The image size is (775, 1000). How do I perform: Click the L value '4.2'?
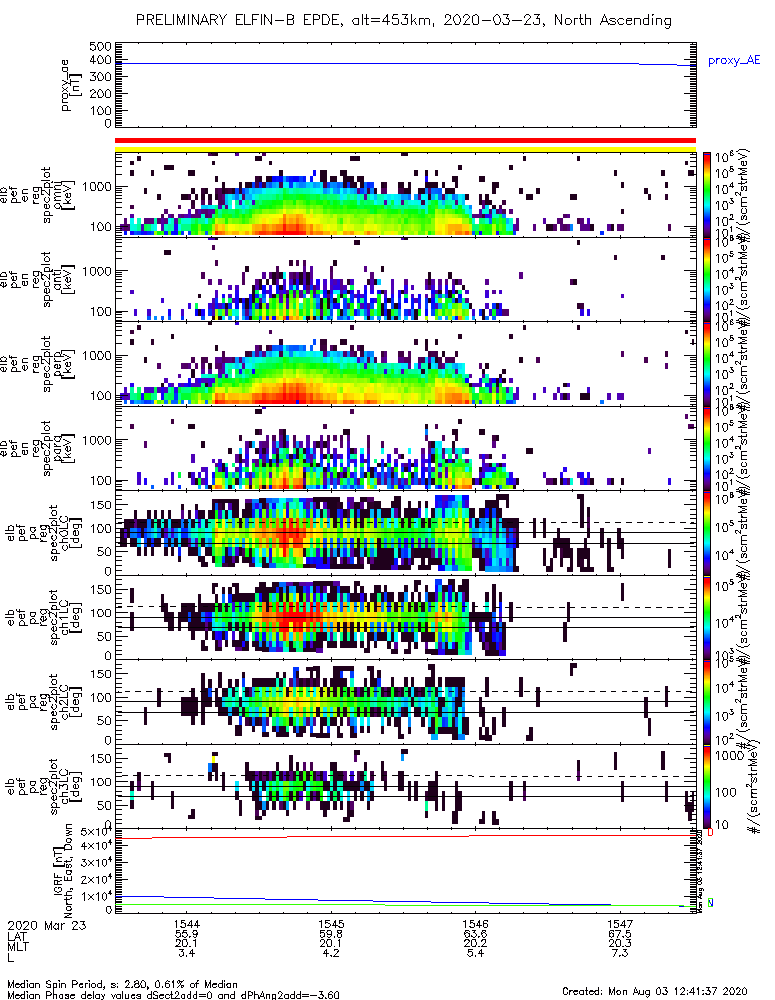[331, 953]
